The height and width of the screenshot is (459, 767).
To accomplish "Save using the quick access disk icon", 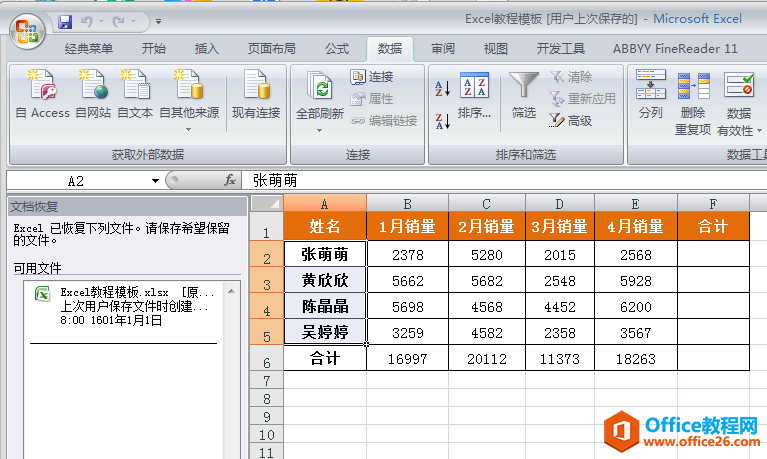I will click(x=65, y=21).
